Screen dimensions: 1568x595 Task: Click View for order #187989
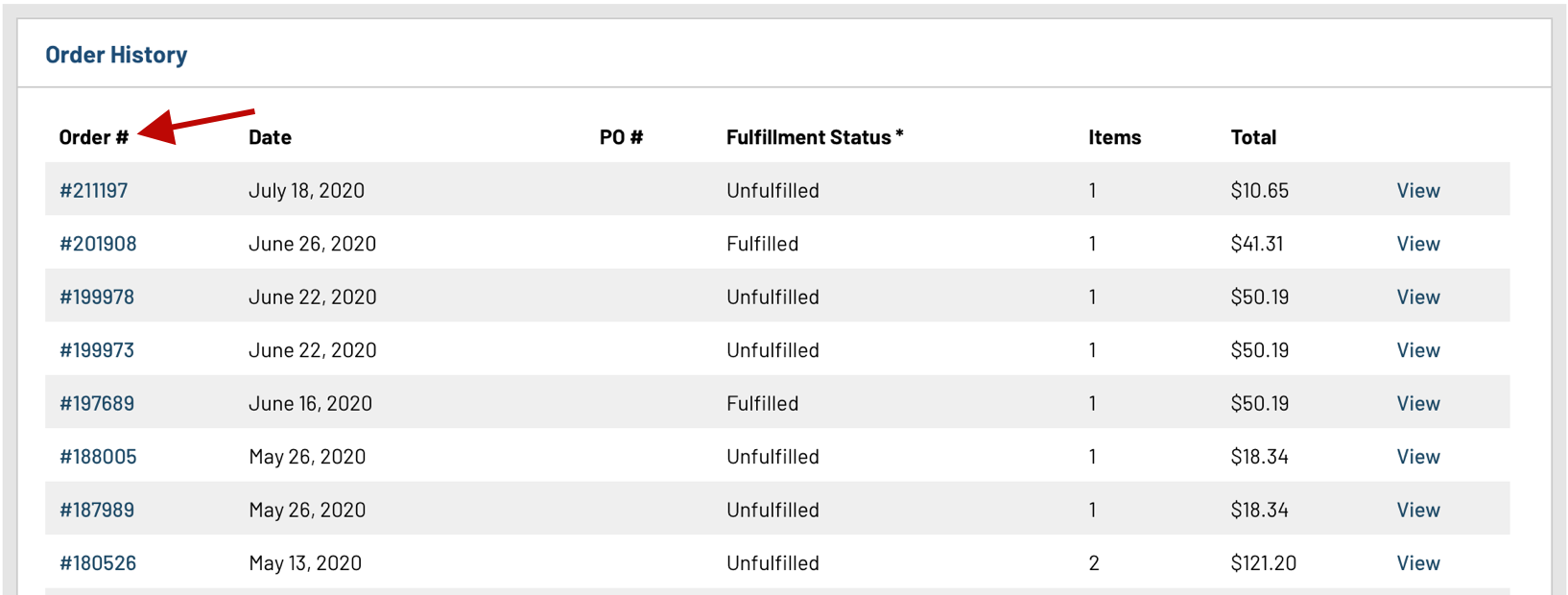pos(1418,510)
